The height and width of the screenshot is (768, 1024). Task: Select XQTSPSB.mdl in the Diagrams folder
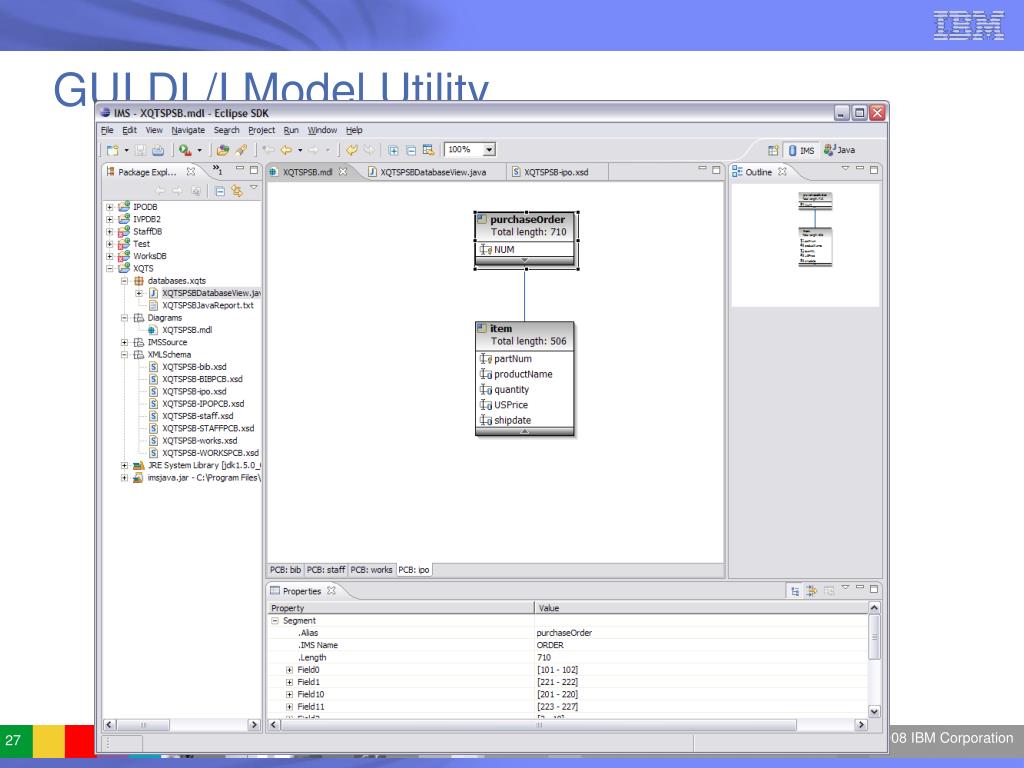point(186,330)
